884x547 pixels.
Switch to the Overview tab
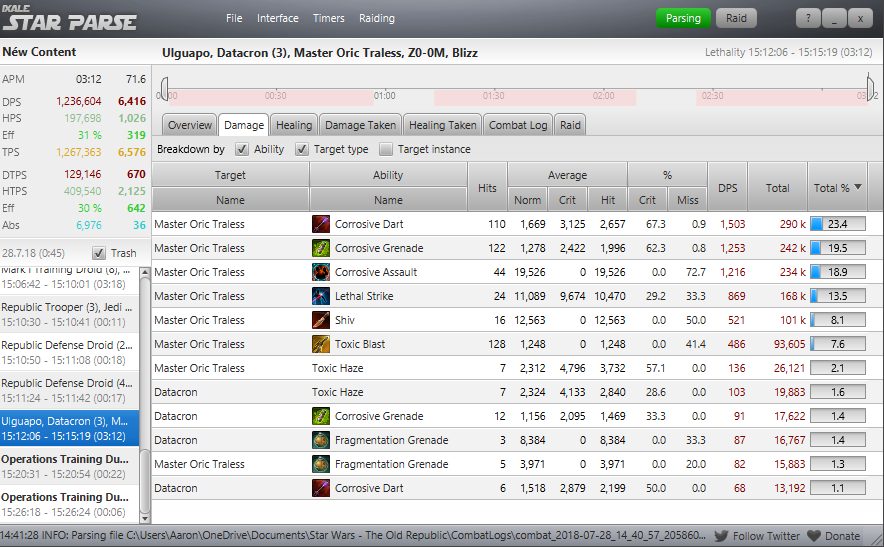189,125
